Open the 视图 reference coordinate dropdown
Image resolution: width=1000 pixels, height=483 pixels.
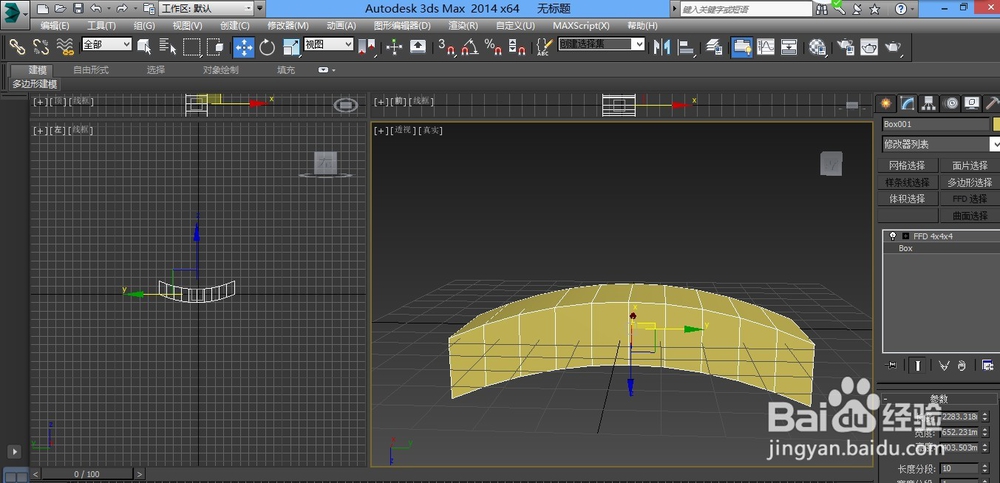[x=328, y=44]
